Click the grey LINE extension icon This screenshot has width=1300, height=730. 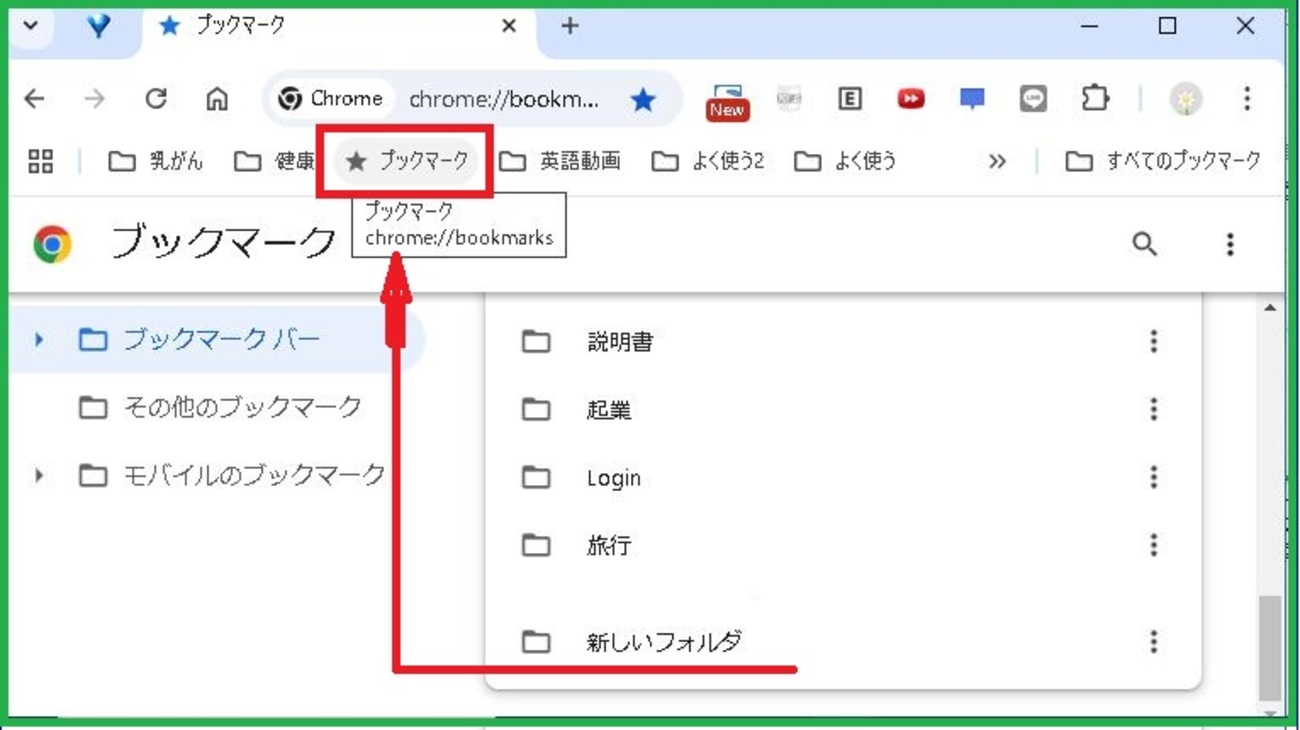1033,99
